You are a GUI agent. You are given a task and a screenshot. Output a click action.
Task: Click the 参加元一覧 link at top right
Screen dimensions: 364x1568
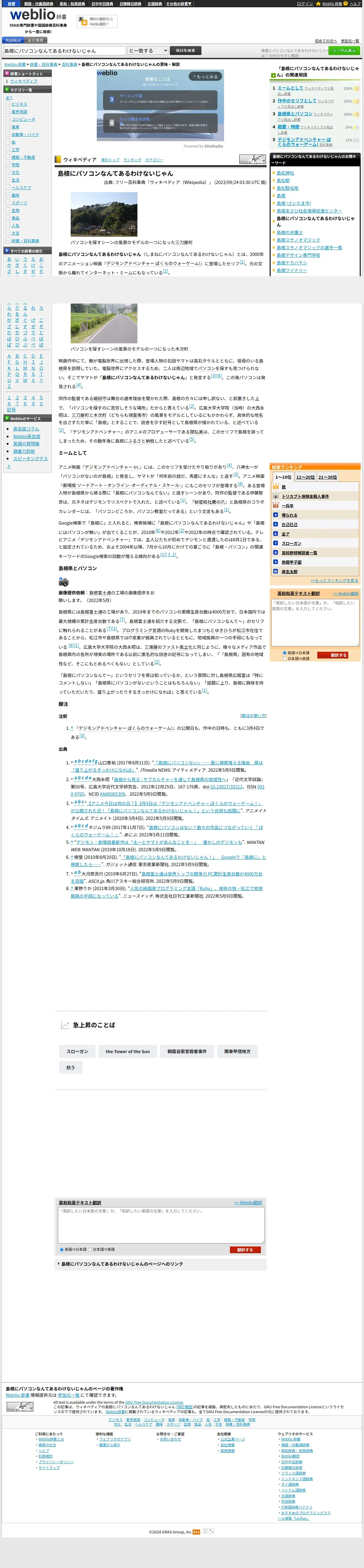tap(350, 41)
